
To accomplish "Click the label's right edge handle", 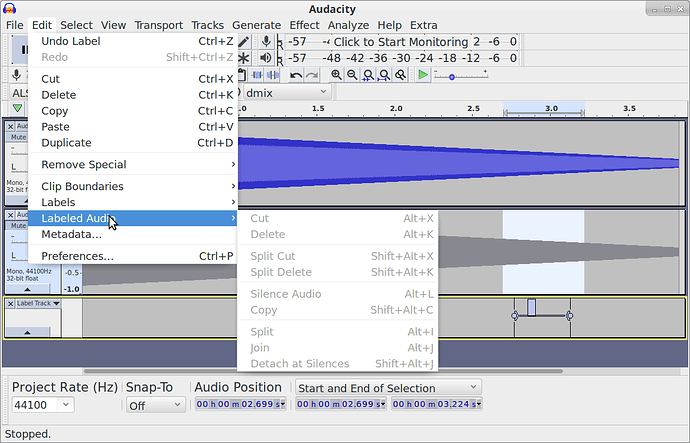I will coord(570,316).
